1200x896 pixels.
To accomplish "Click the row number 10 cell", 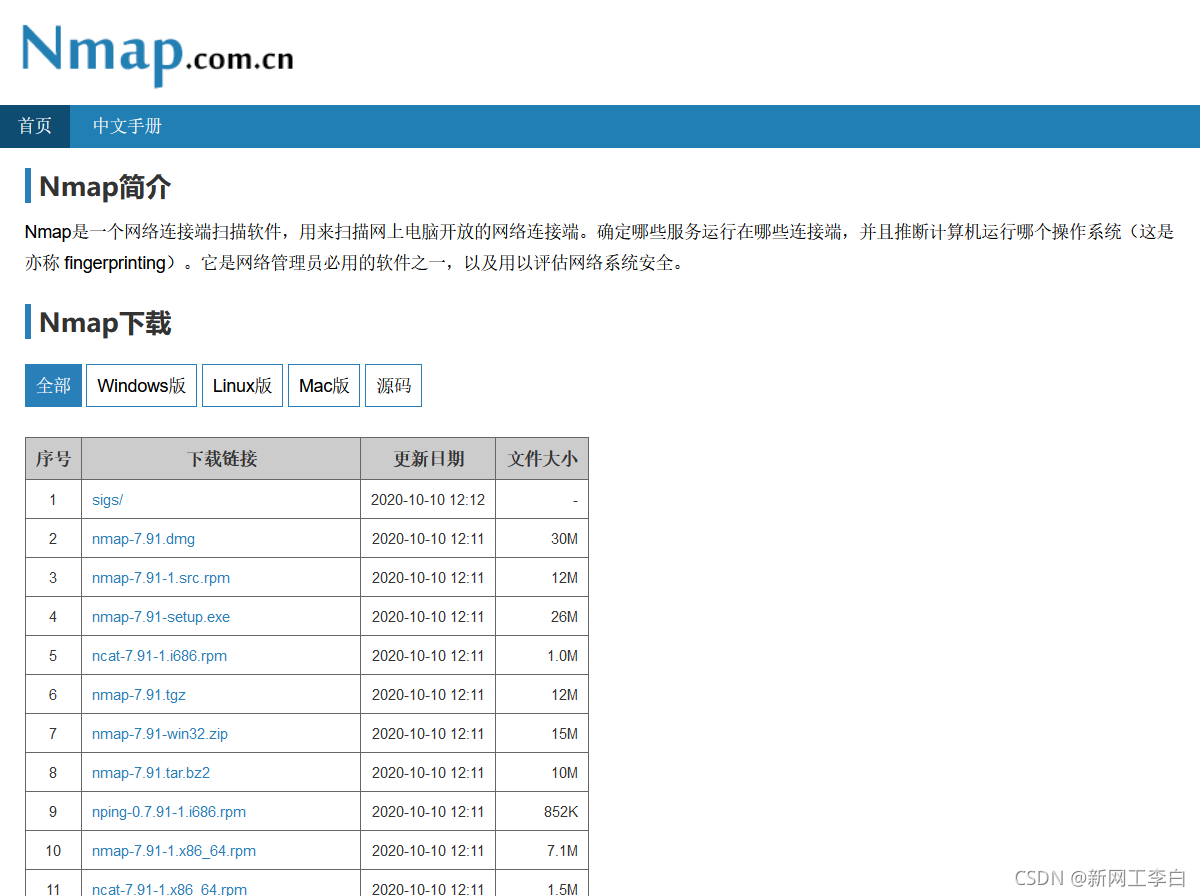I will pyautogui.click(x=53, y=851).
